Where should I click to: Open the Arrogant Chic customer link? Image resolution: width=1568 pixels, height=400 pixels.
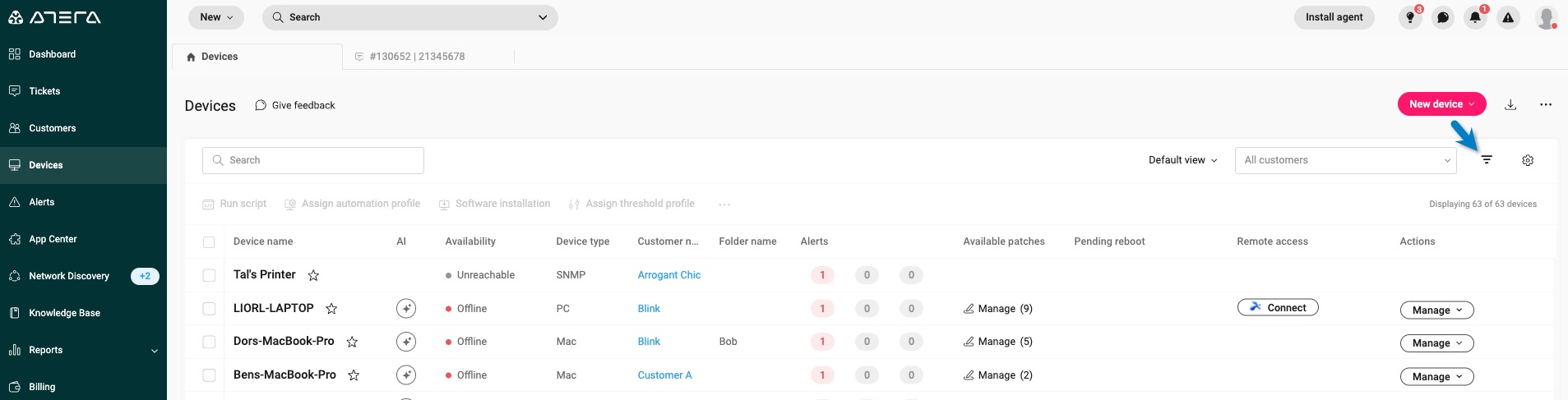[669, 275]
